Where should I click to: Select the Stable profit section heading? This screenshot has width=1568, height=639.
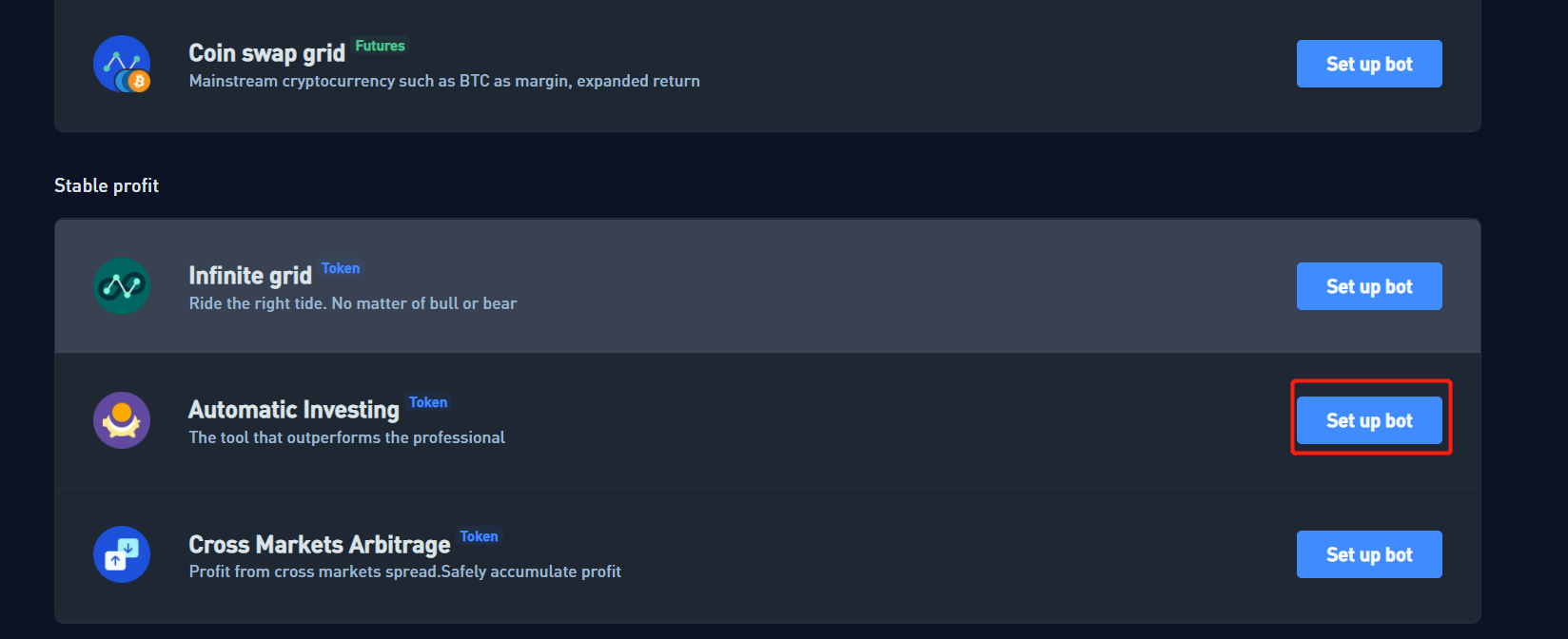click(x=107, y=185)
